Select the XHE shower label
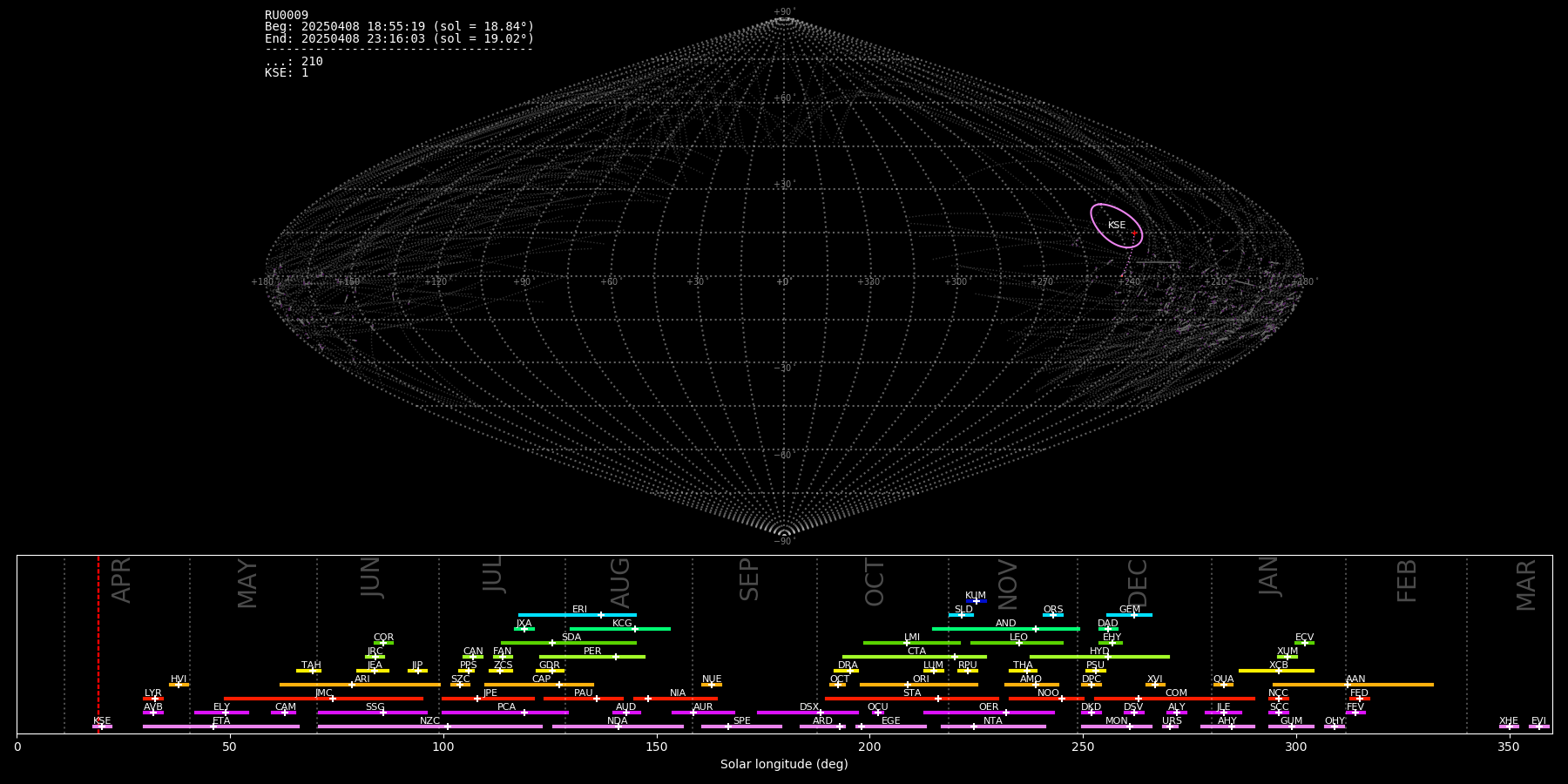The image size is (1568, 784). coord(1509,721)
